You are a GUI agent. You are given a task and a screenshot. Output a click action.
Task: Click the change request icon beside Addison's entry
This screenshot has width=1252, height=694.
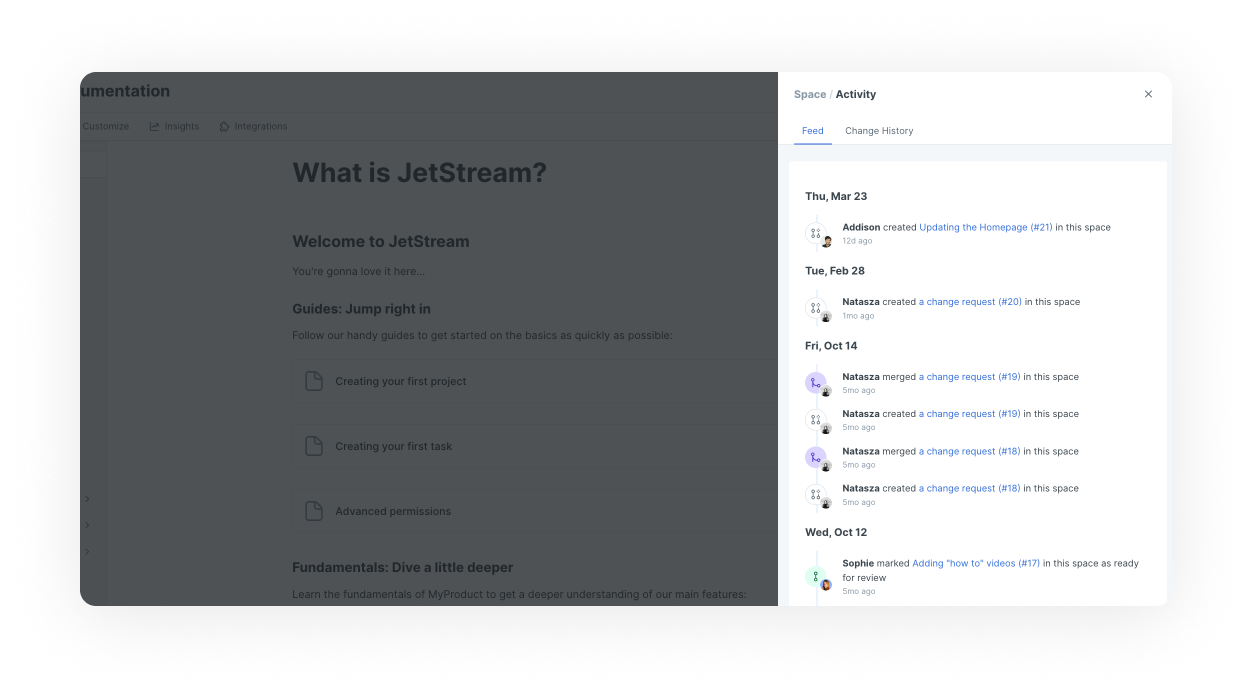[816, 233]
